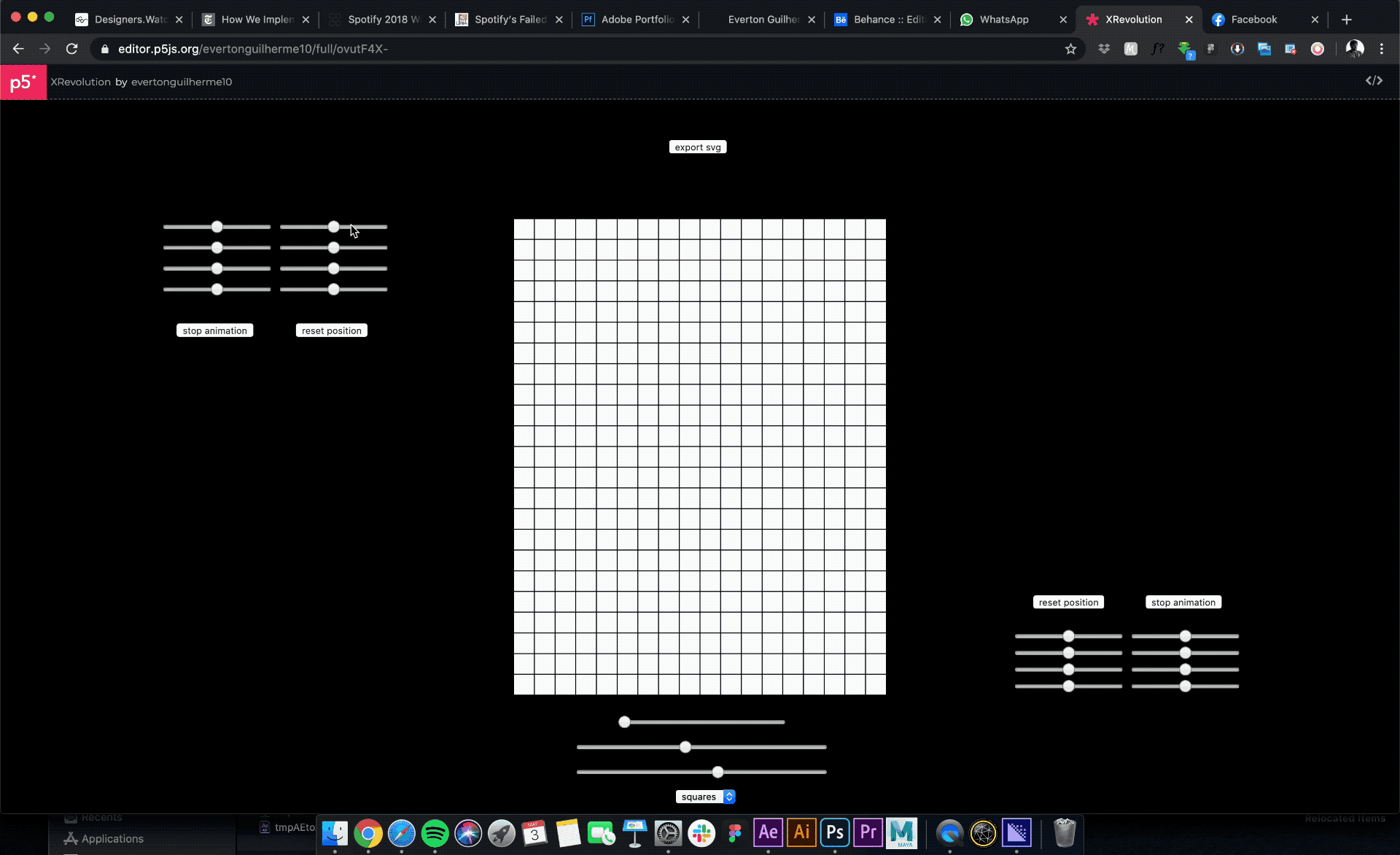Screen dimensions: 1400x855
Task: Click the left stop animation button
Action: click(214, 330)
